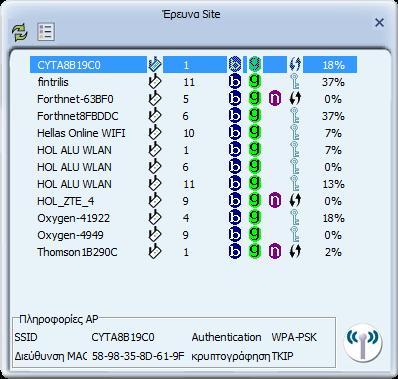
Task: Click the network type icon beside Hellas Online WIFI
Action: tap(154, 132)
